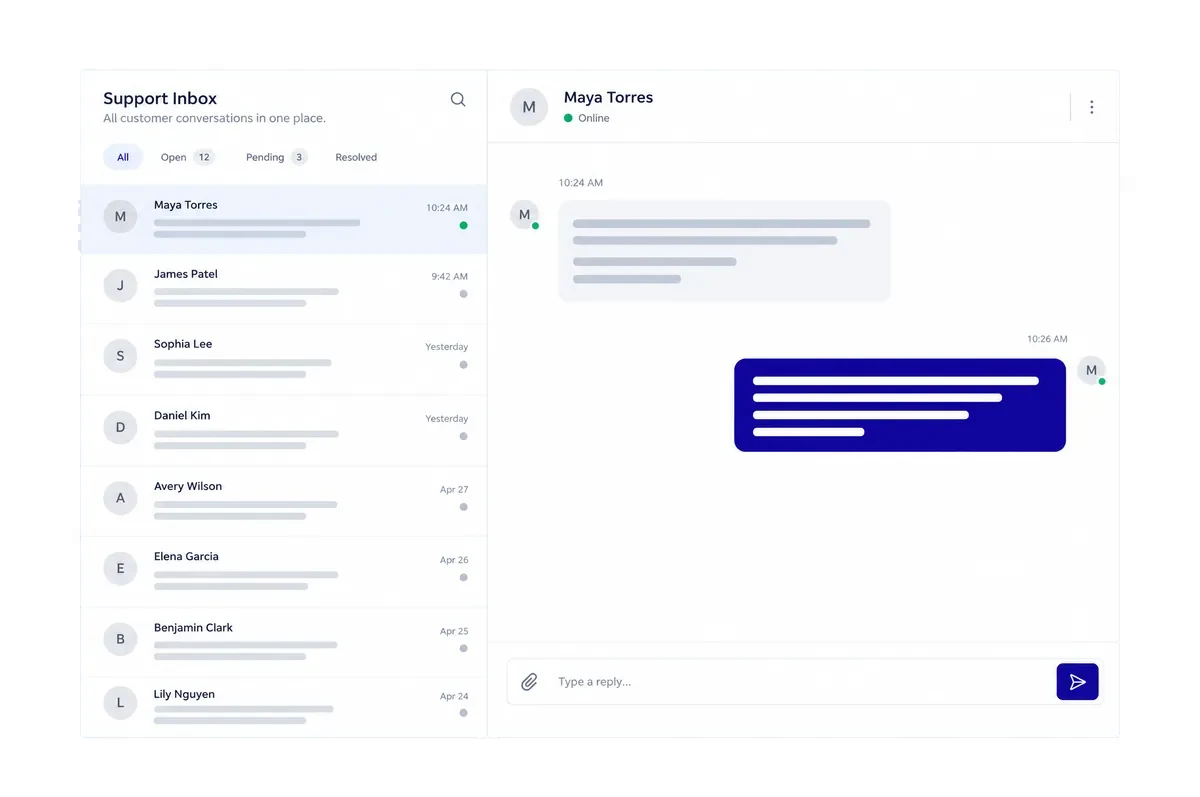Viewport: 1200px width, 797px height.
Task: Open the inbox search magnifier icon
Action: point(458,100)
